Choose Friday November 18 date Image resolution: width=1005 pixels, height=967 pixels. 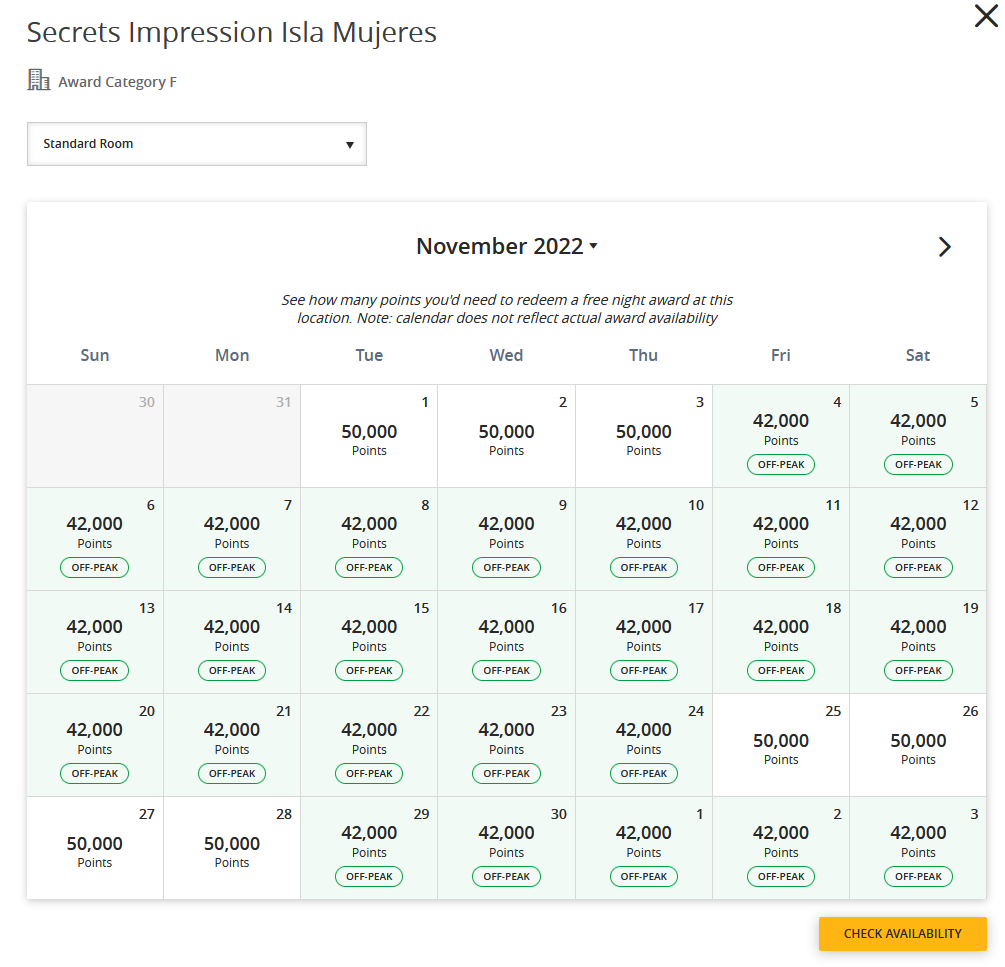coord(781,642)
